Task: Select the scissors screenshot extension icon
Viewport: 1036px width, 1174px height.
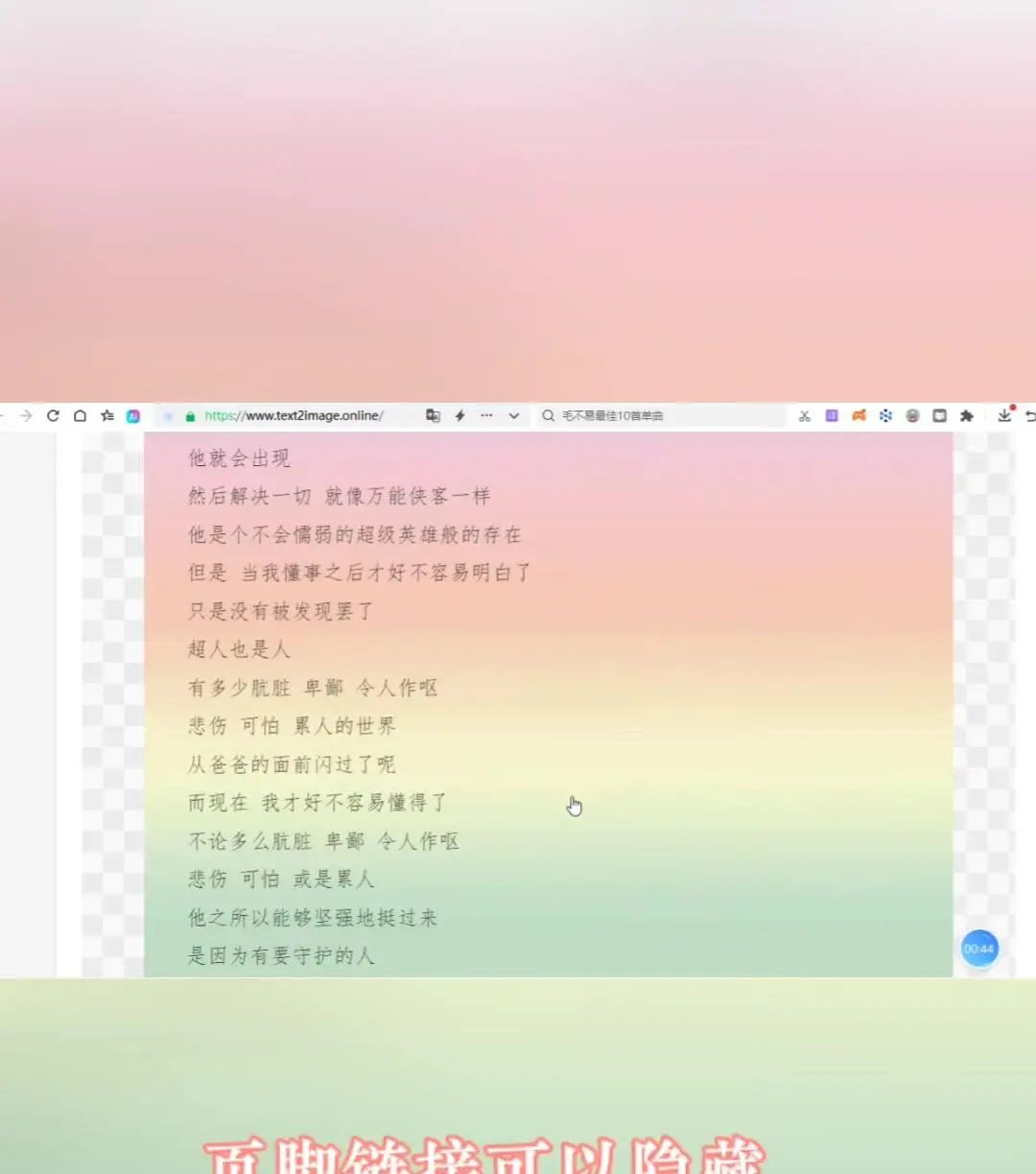Action: click(806, 415)
